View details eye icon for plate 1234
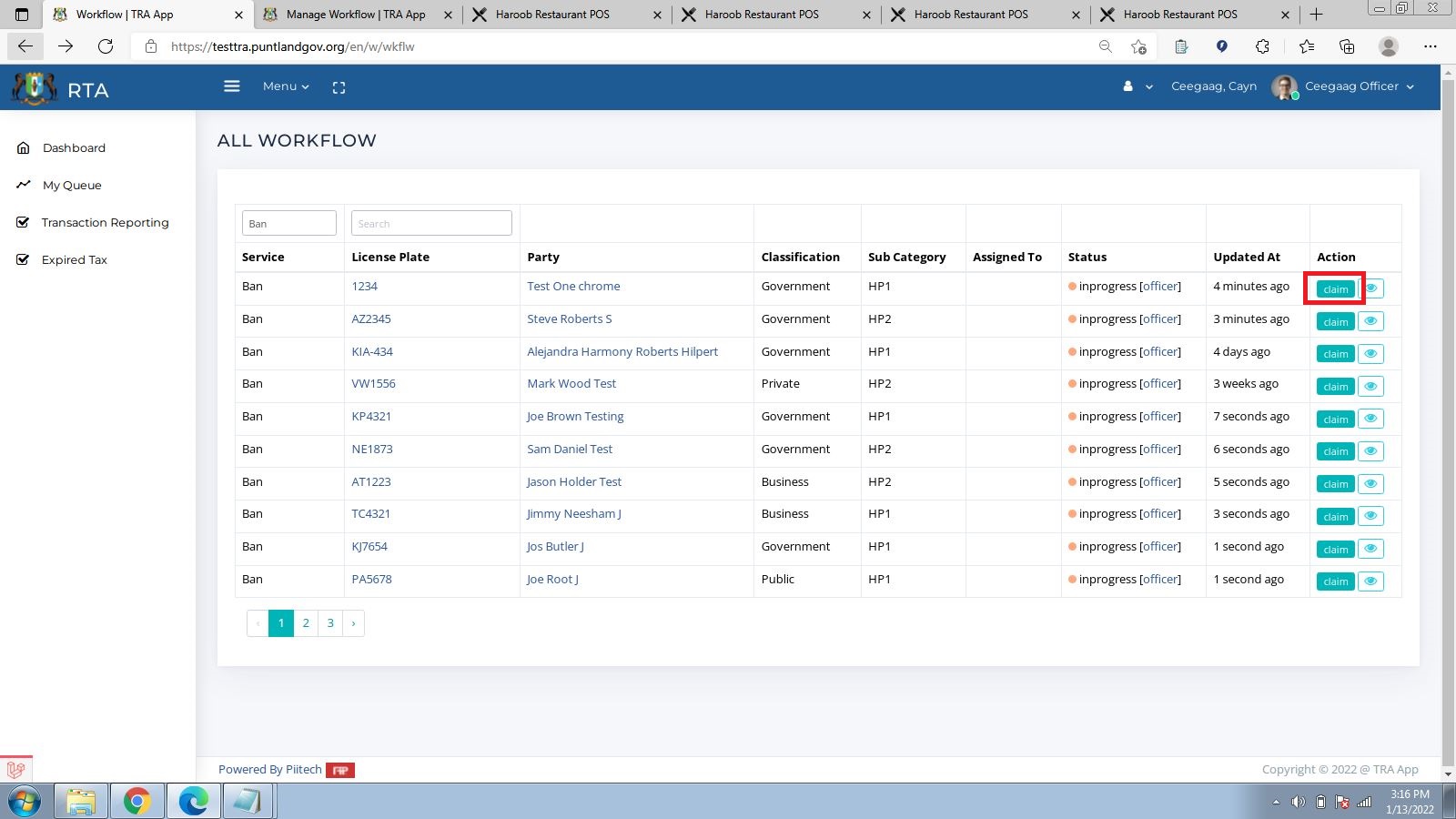Image resolution: width=1456 pixels, height=819 pixels. pos(1370,288)
